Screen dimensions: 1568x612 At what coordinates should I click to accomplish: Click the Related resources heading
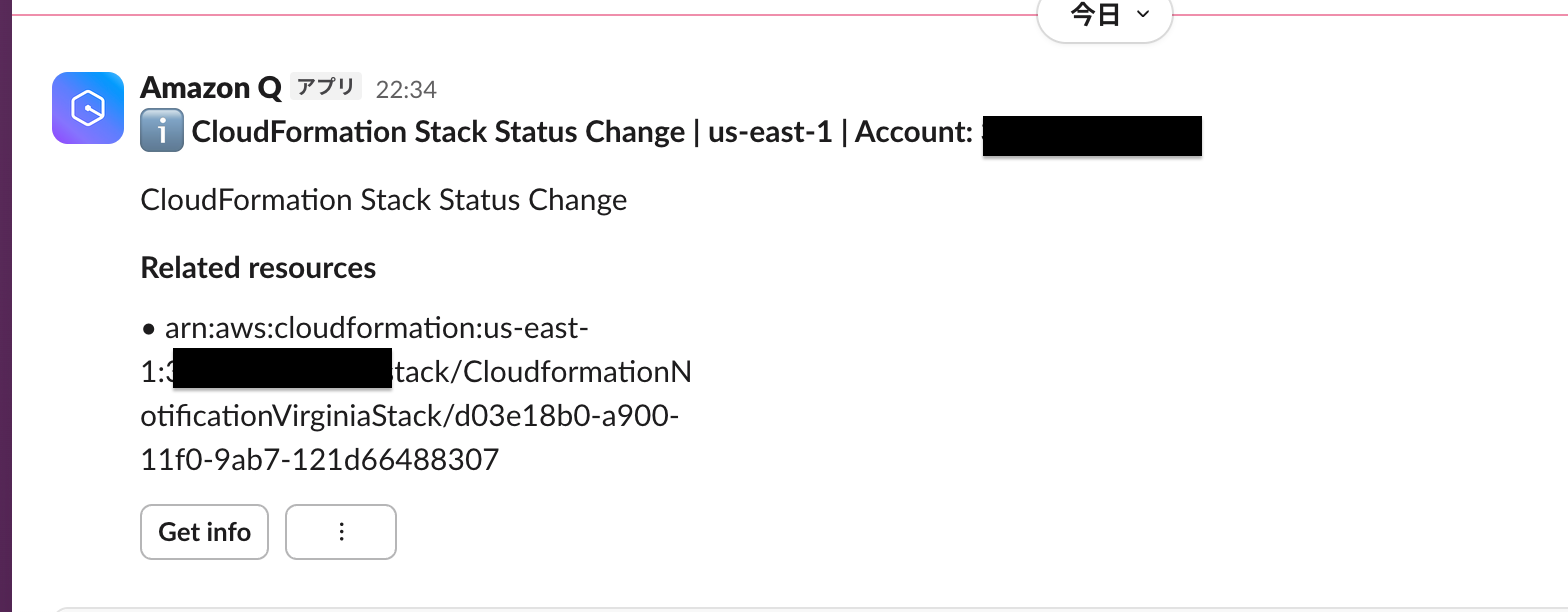258,268
